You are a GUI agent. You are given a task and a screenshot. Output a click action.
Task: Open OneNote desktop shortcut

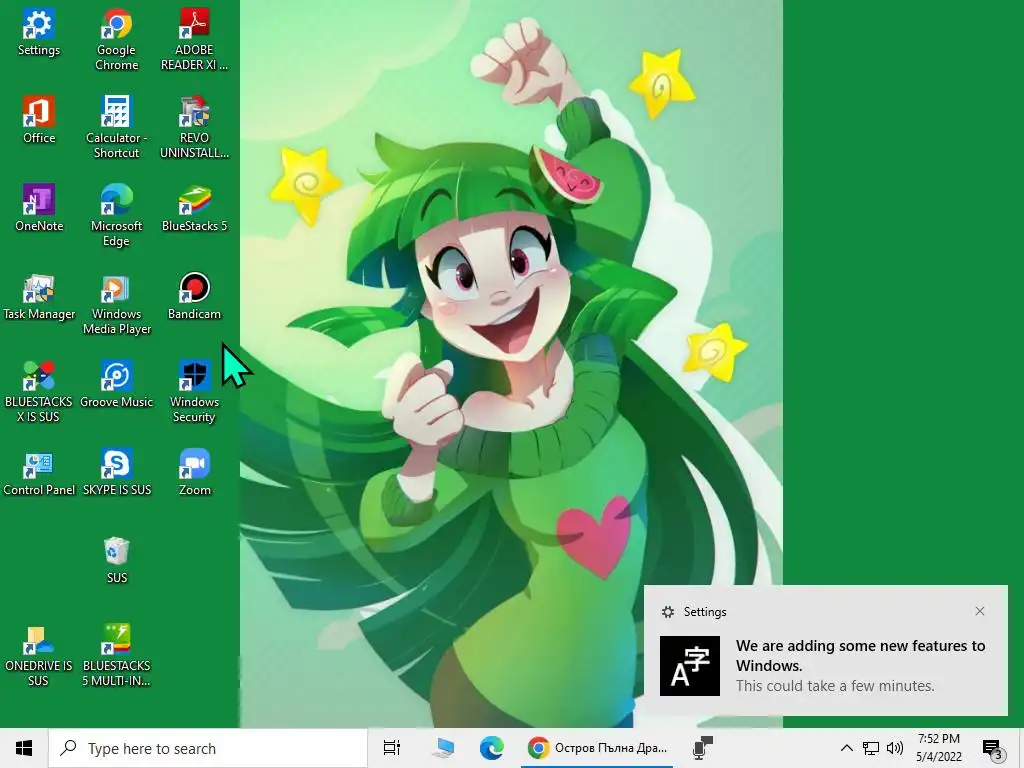coord(39,208)
